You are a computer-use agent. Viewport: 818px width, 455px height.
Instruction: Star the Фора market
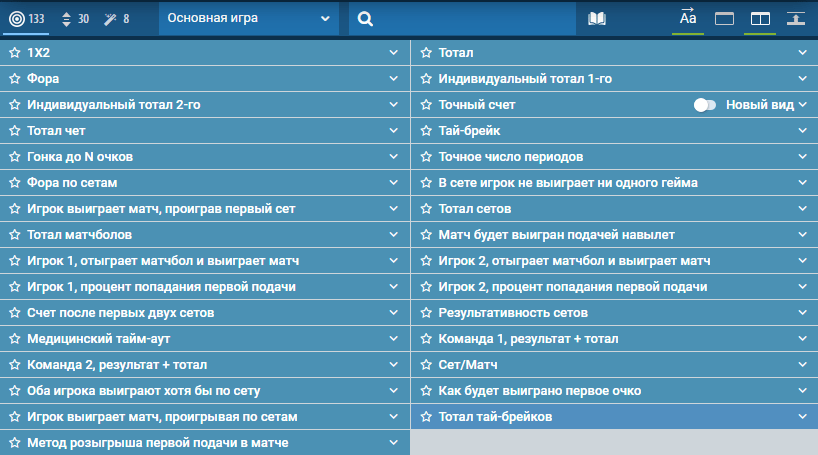[x=15, y=78]
